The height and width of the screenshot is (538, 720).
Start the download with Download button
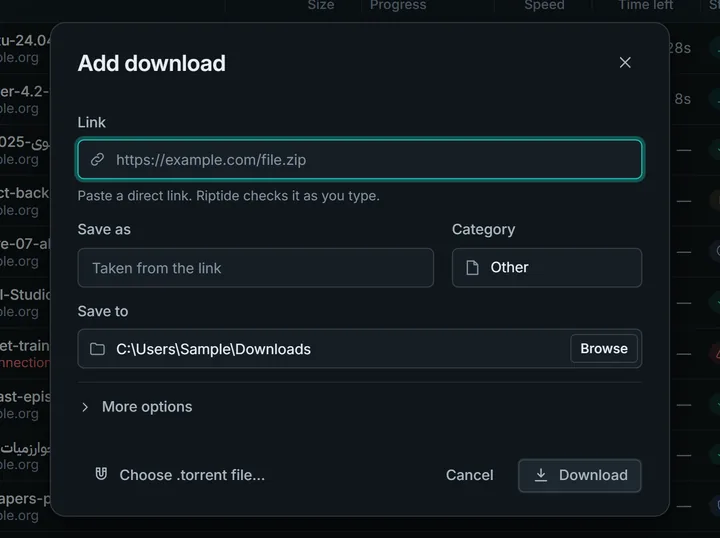pos(579,476)
